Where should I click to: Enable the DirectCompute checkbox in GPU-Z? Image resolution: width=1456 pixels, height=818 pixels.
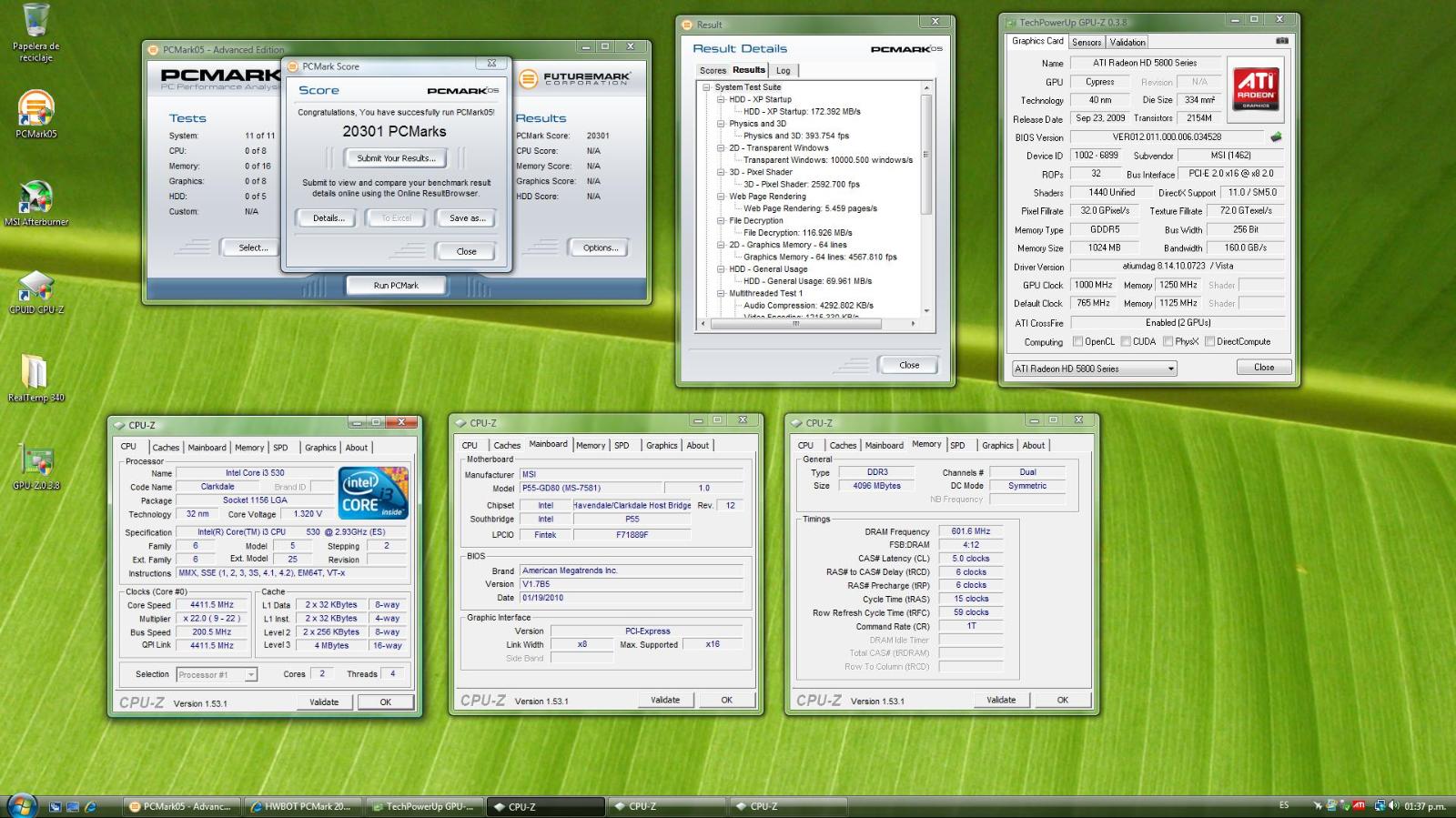1209,341
